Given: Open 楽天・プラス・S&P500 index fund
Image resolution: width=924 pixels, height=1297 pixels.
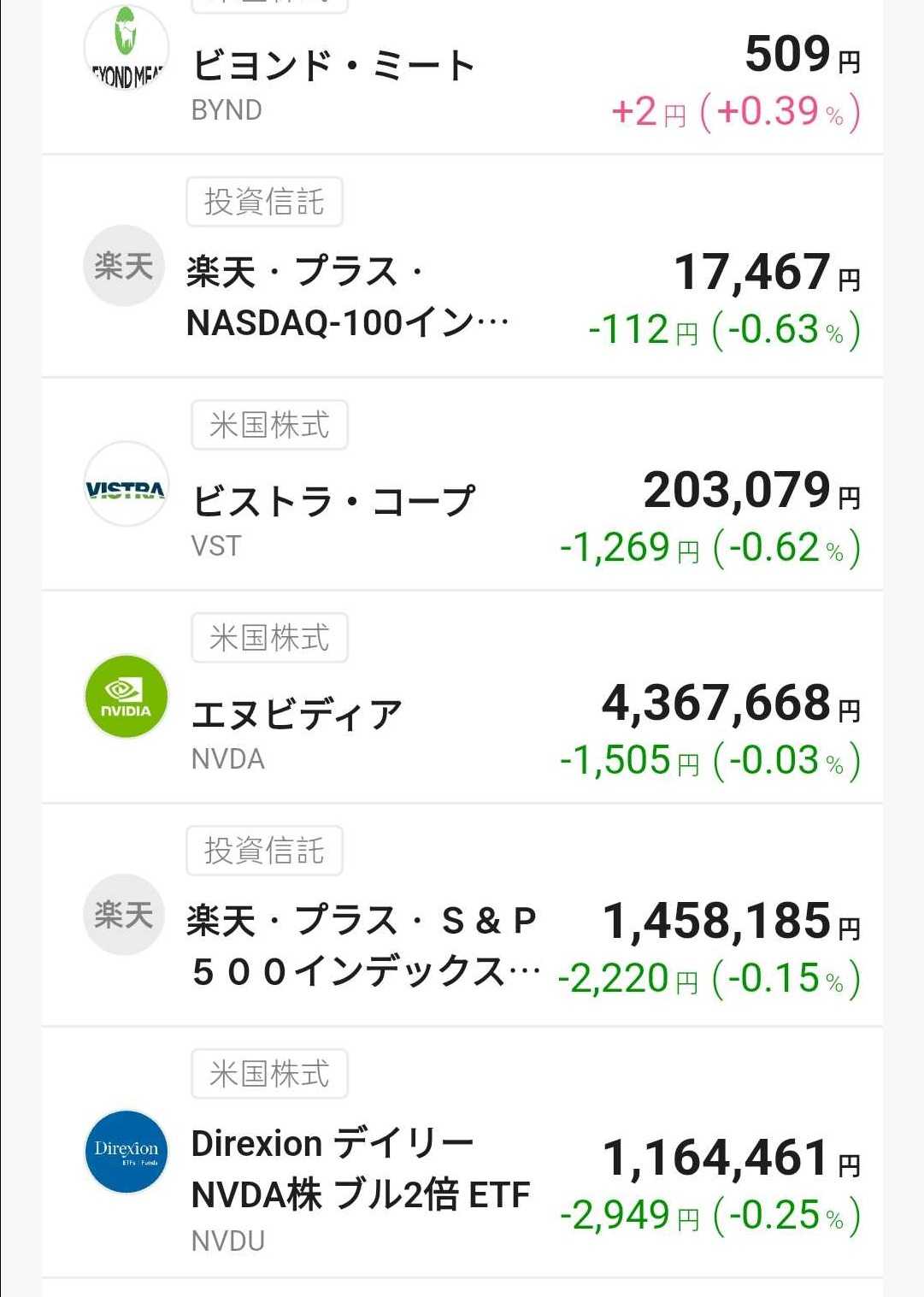Looking at the screenshot, I should [x=362, y=946].
